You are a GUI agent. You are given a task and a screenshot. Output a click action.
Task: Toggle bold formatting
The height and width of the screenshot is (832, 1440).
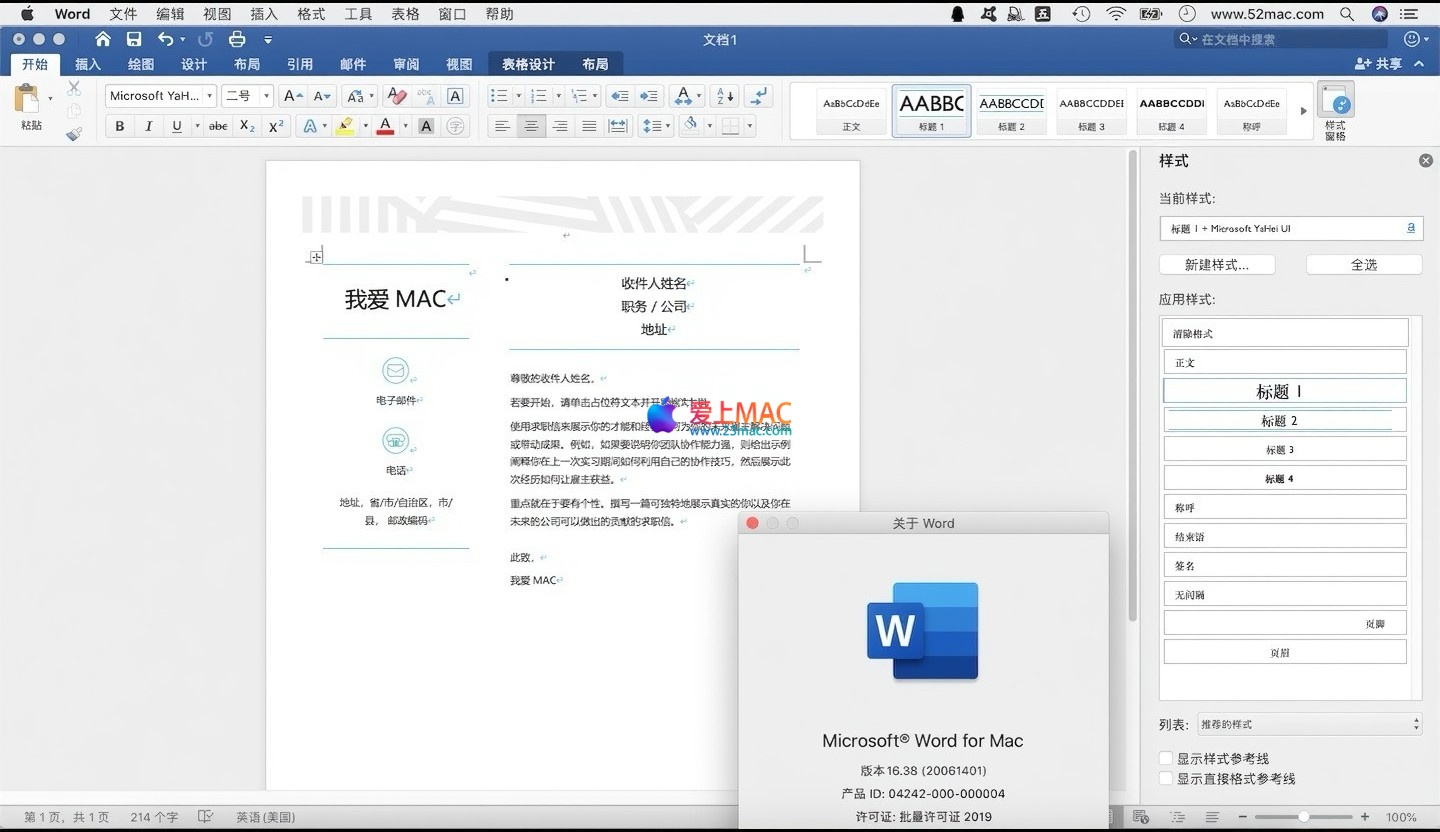pyautogui.click(x=120, y=126)
